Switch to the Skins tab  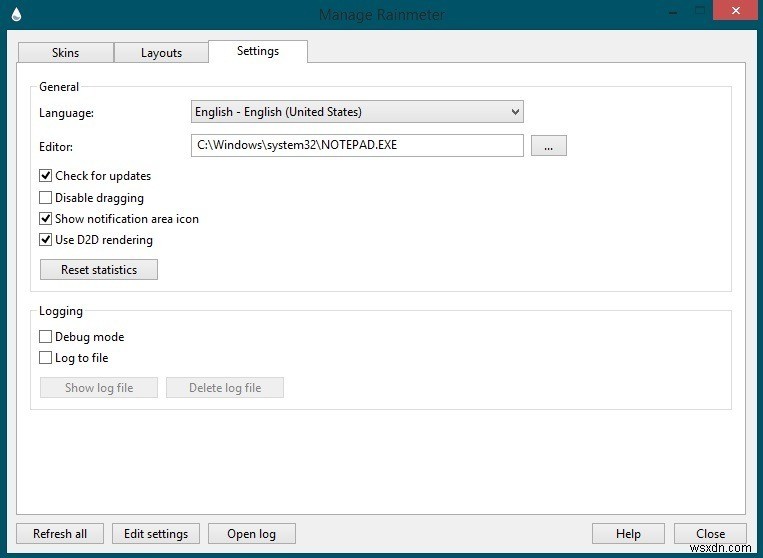66,53
